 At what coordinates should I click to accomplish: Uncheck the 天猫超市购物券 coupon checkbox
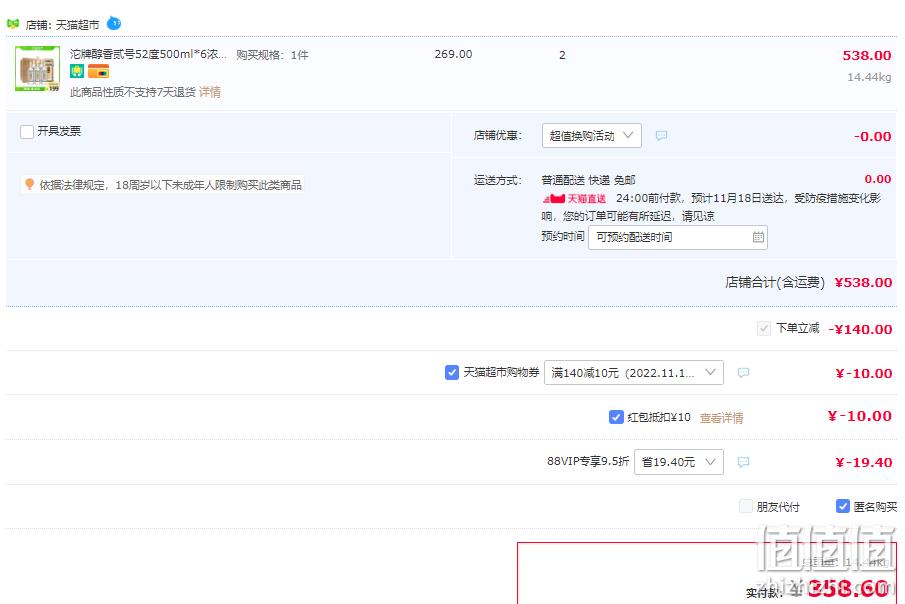(452, 372)
